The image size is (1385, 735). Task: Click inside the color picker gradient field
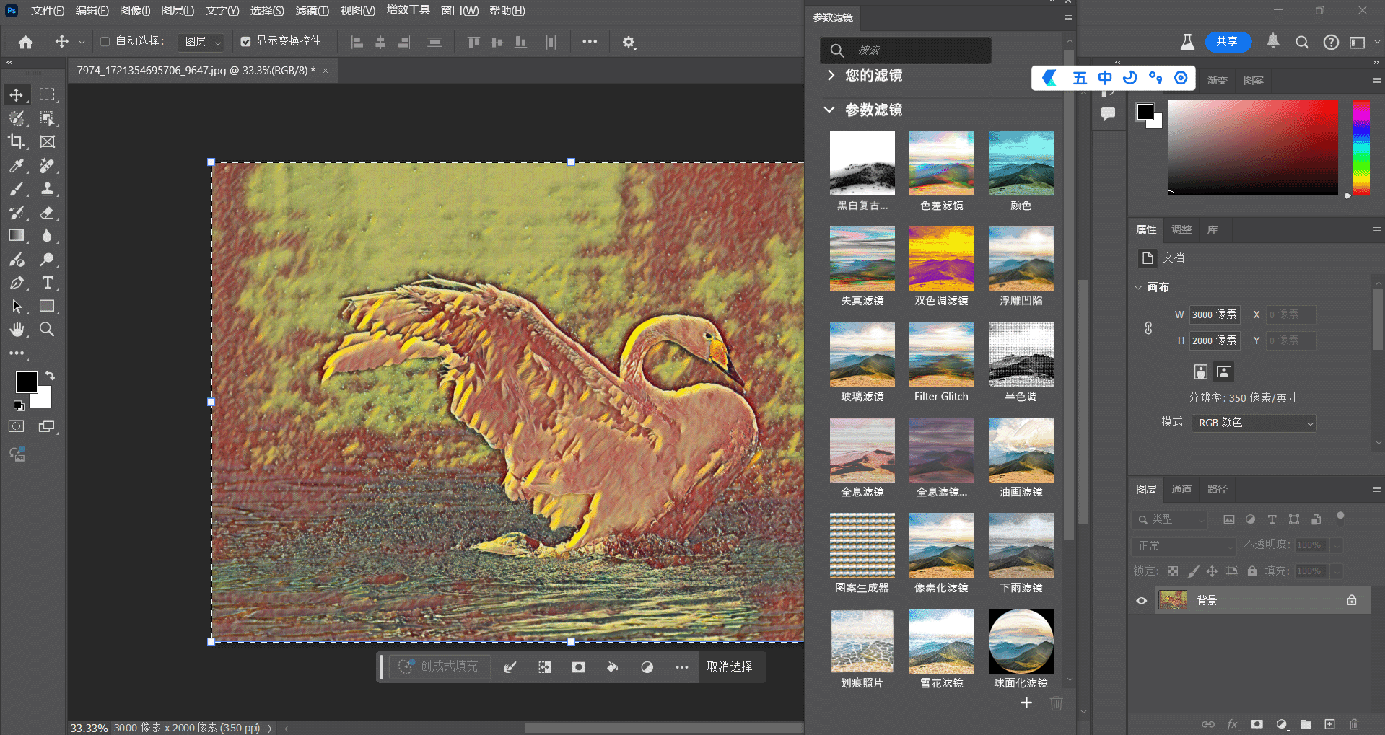pyautogui.click(x=1253, y=147)
